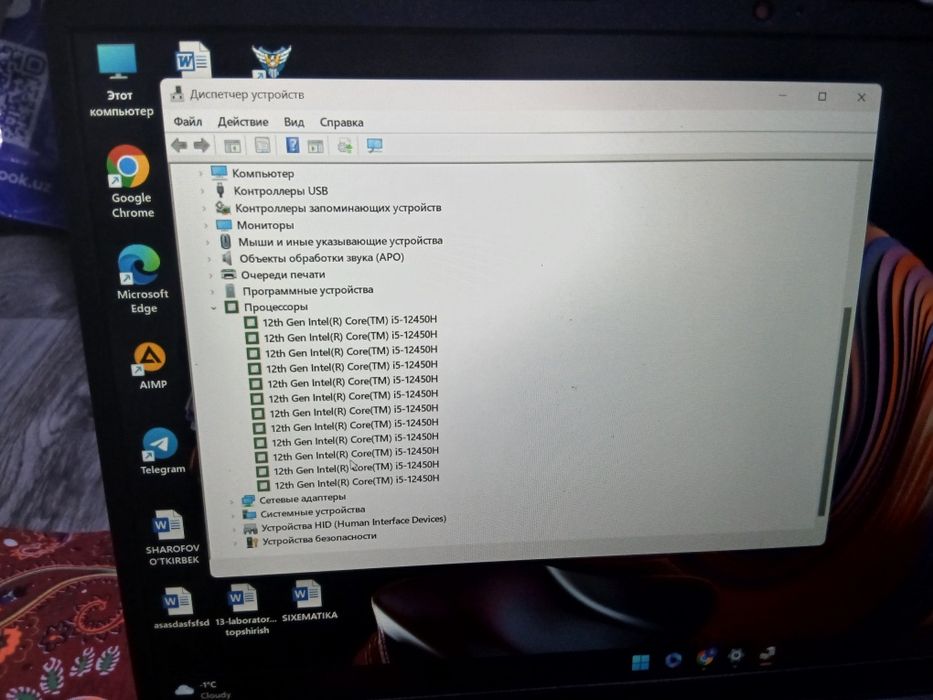Open Microsoft Edge desktop shortcut
933x700 pixels.
pos(140,279)
